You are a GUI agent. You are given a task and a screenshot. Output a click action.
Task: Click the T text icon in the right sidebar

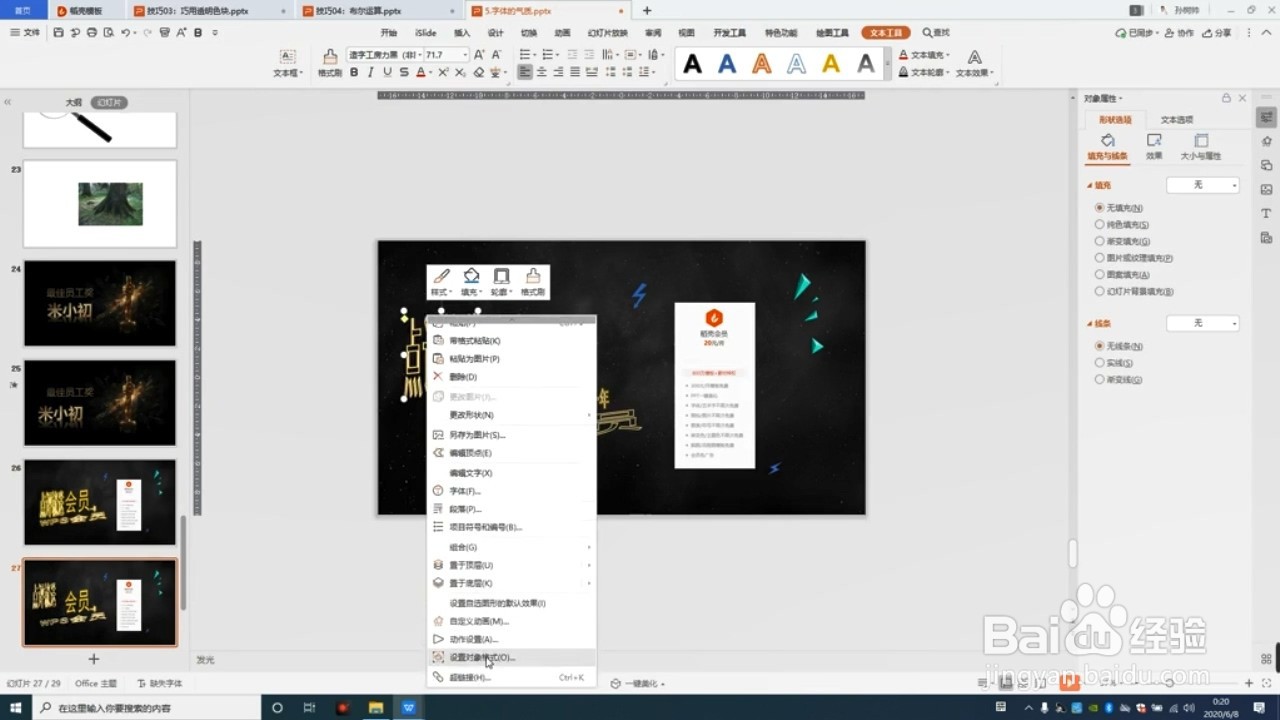(x=1267, y=213)
